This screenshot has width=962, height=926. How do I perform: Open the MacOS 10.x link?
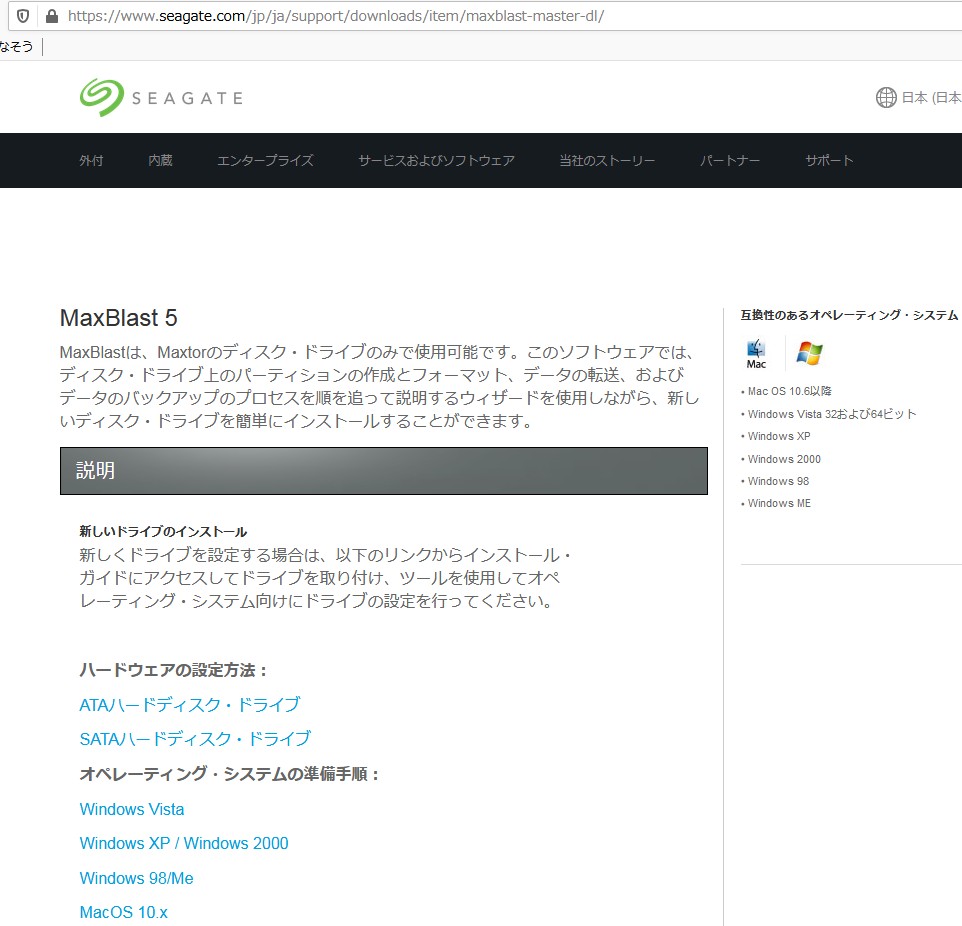[123, 912]
